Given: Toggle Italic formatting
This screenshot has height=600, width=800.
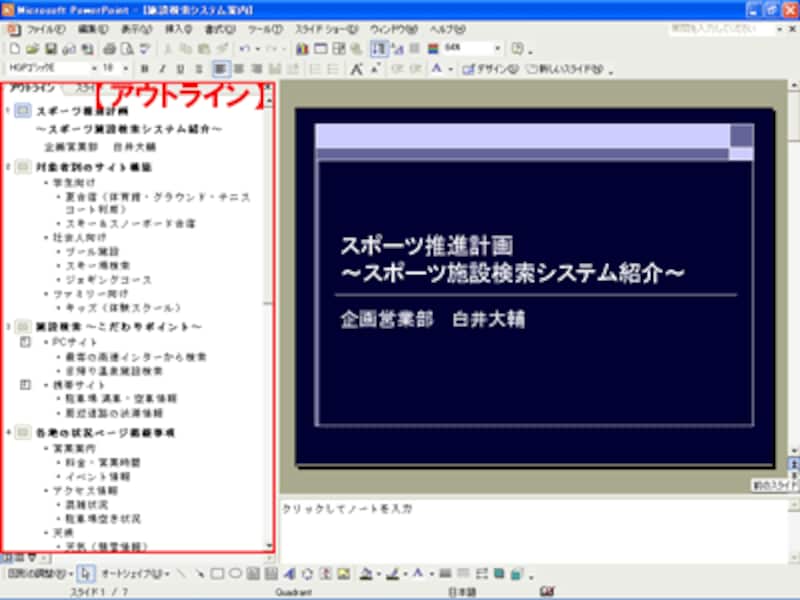Looking at the screenshot, I should 162,69.
